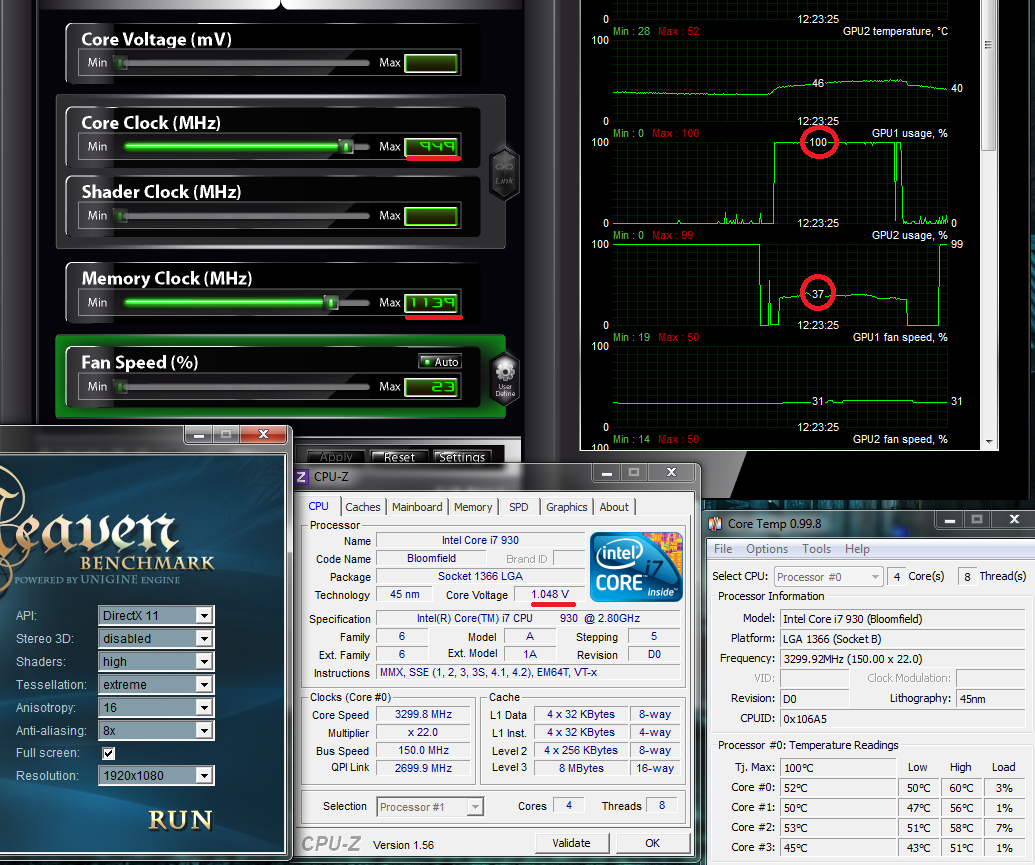
Task: Switch to the CPU tab in CPU-Z
Action: click(x=318, y=506)
